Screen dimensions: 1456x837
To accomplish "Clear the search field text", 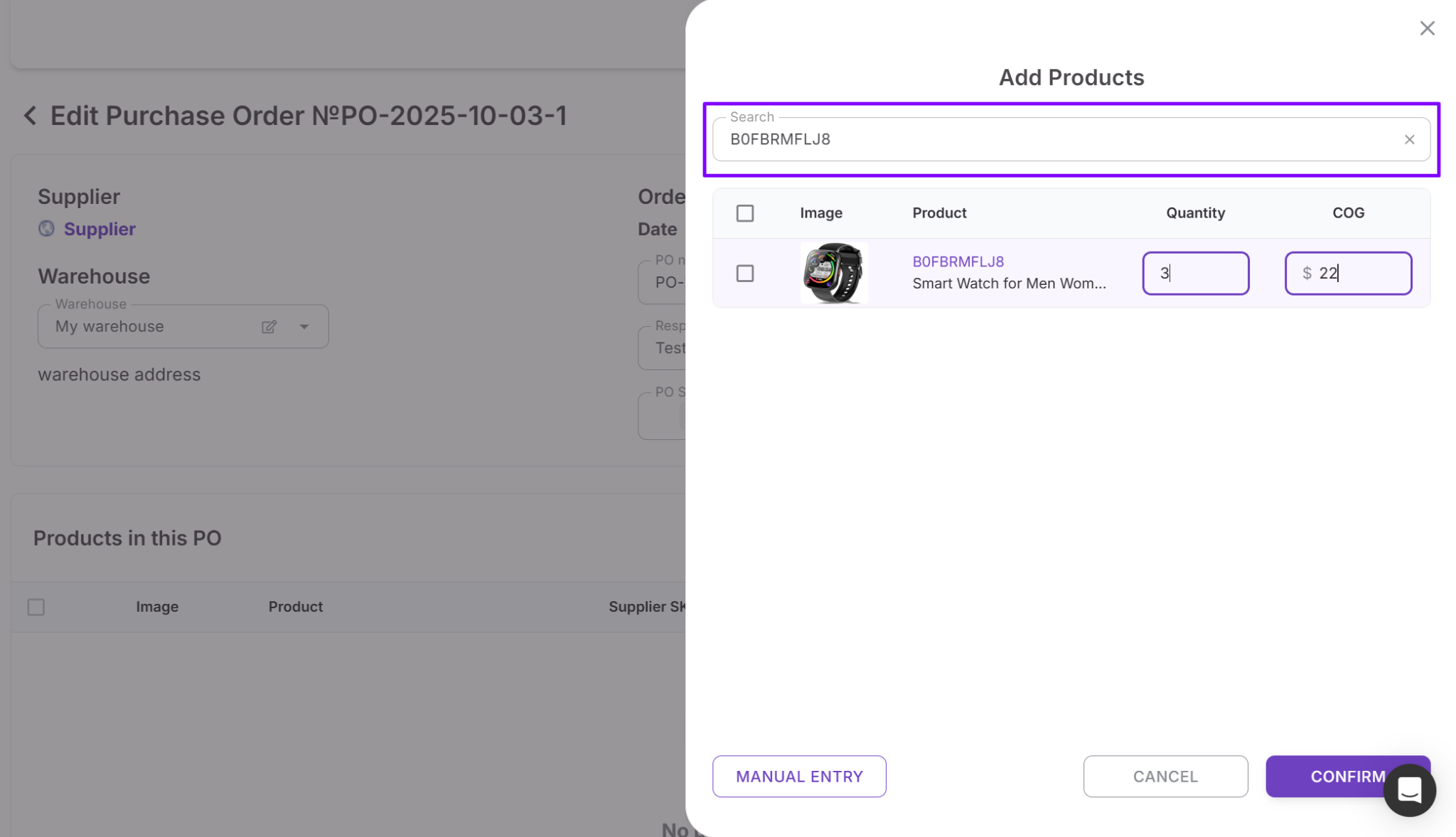I will coord(1409,140).
